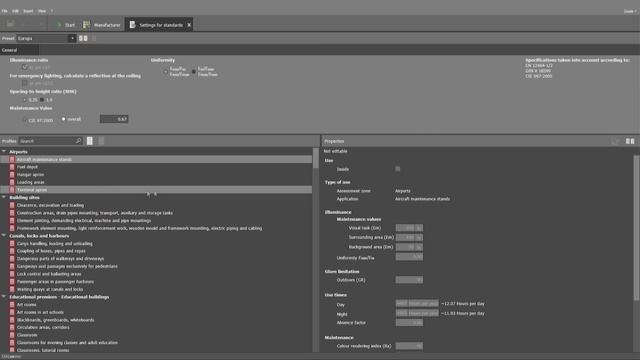Click the red icon of Cargo handling, loading and unloading
Viewport: 640px width, 360px height.
click(12, 244)
